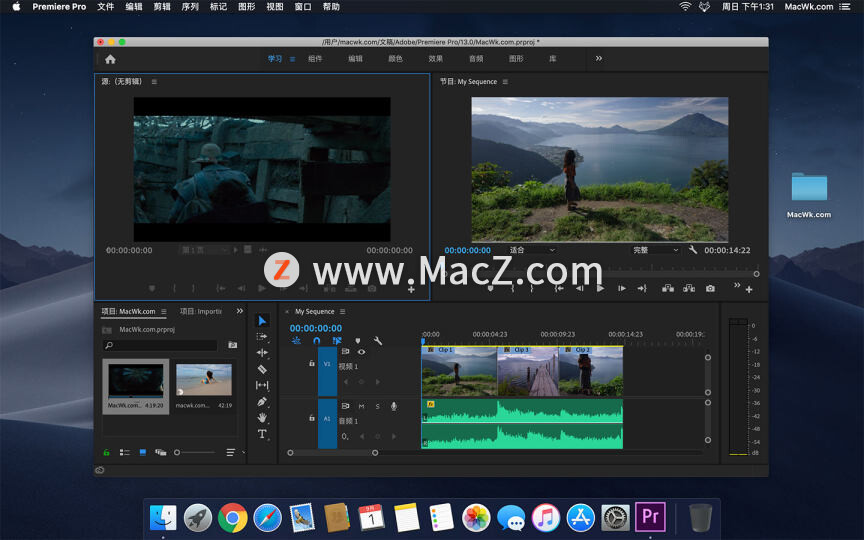Image resolution: width=864 pixels, height=540 pixels.
Task: Open the Project MacWk.com panel menu
Action: coord(164,311)
